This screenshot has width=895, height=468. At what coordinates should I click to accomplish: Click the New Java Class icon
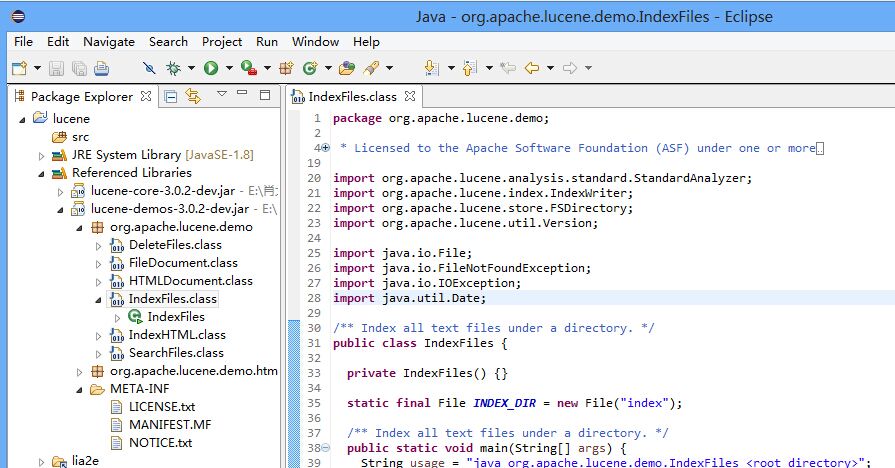coord(310,68)
